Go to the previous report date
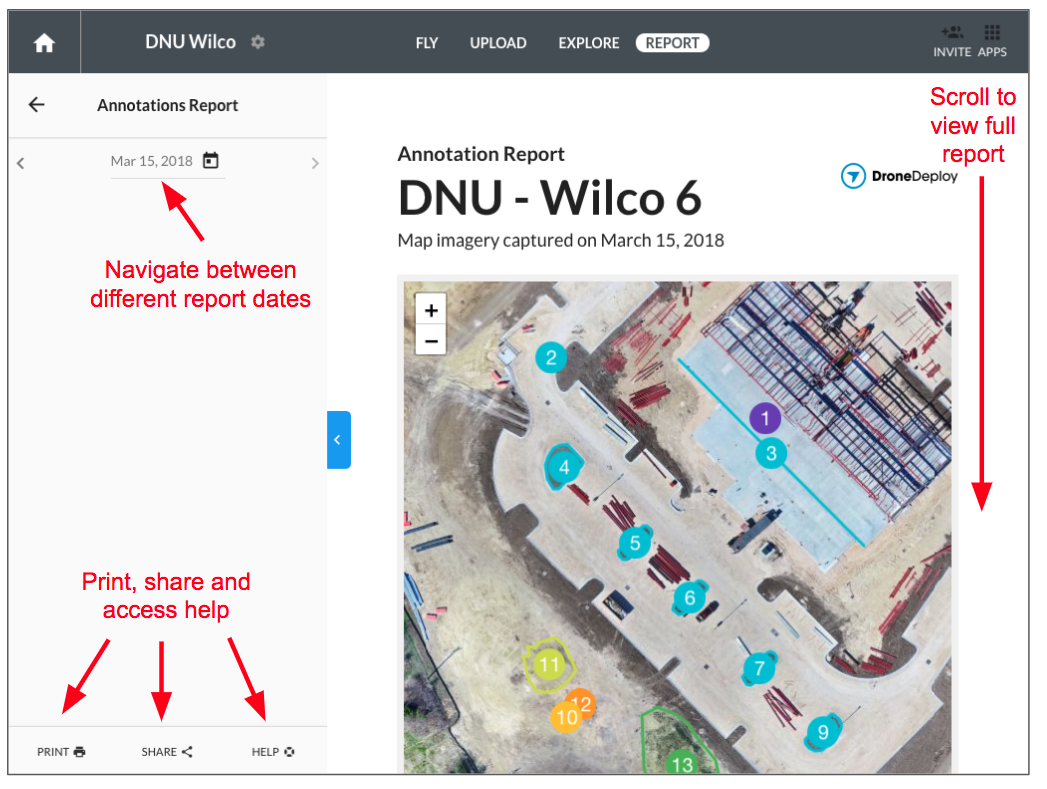This screenshot has height=789, width=1047. pyautogui.click(x=21, y=163)
